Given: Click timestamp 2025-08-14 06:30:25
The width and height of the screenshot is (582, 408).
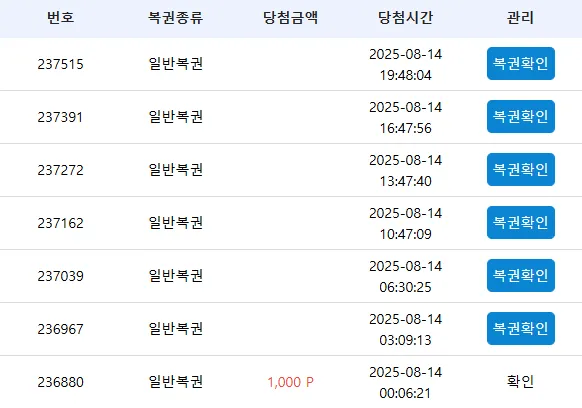Looking at the screenshot, I should (405, 277).
